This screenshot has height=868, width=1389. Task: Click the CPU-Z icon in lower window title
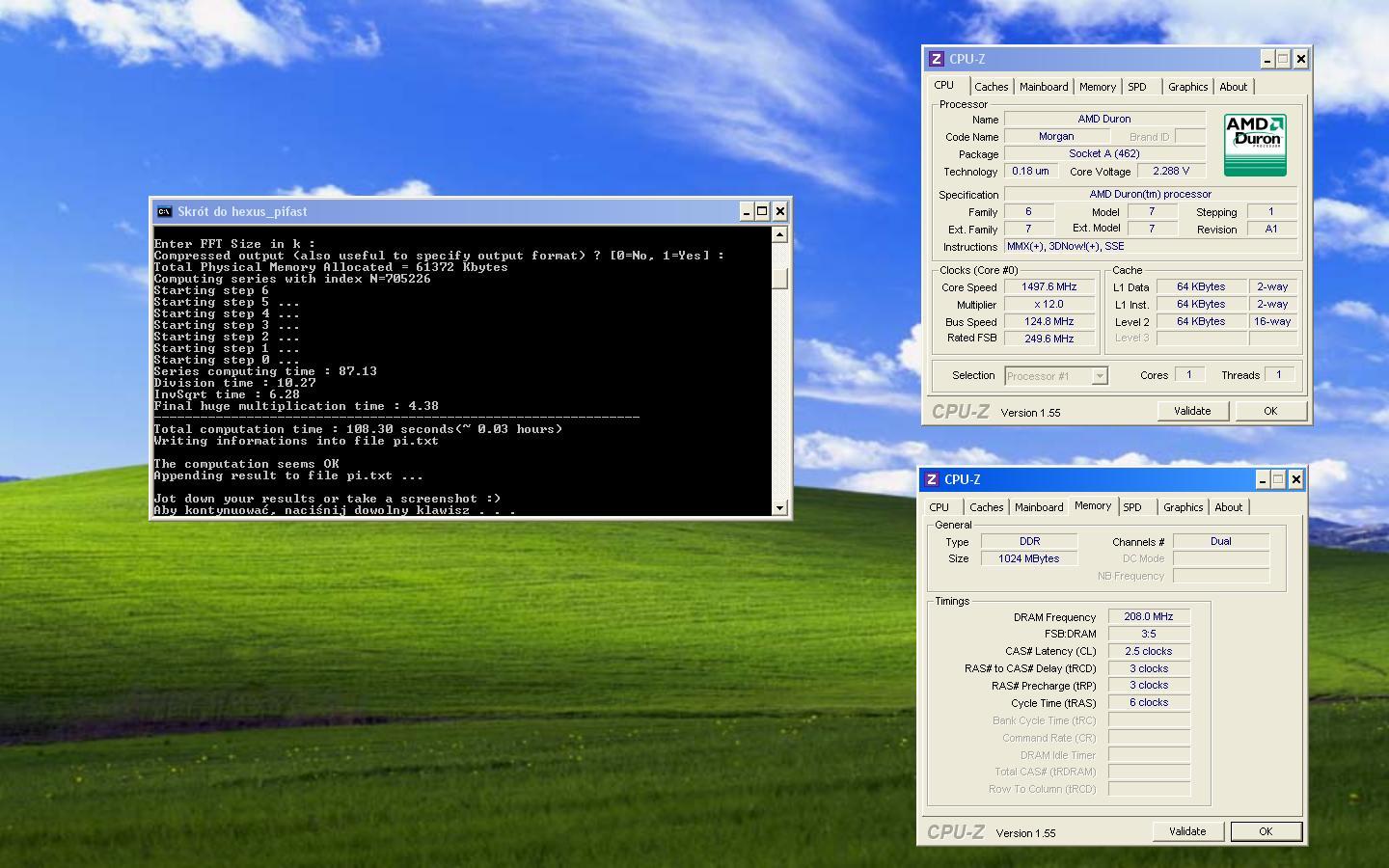(x=932, y=479)
